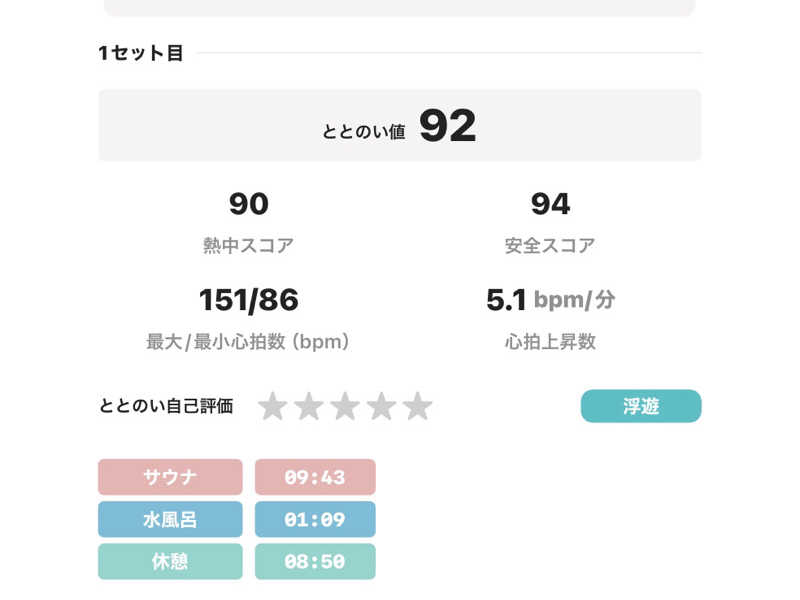Tap the 5.1 bpm/分 value
This screenshot has width=800, height=600.
551,299
